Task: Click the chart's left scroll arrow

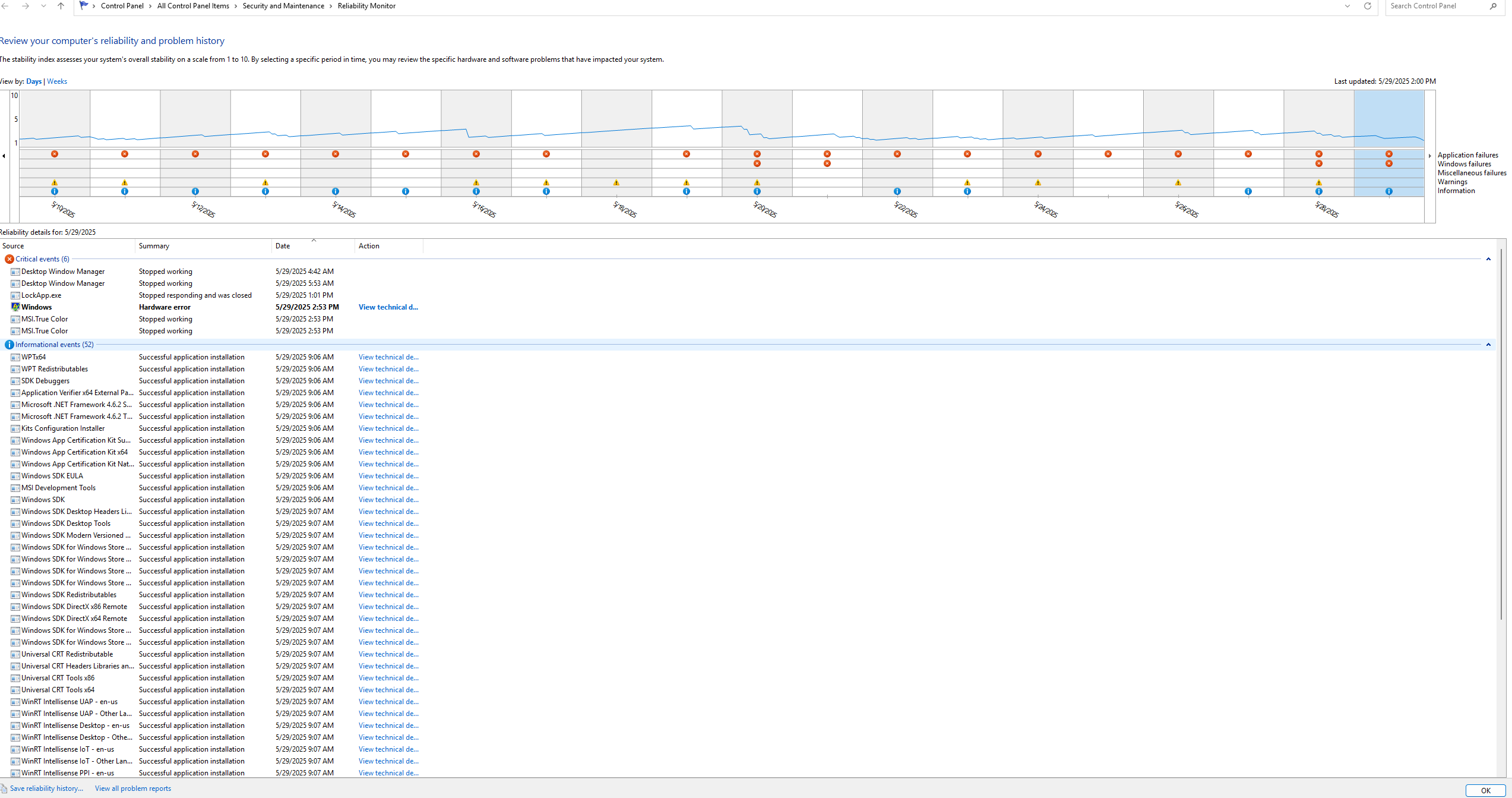Action: tap(4, 156)
